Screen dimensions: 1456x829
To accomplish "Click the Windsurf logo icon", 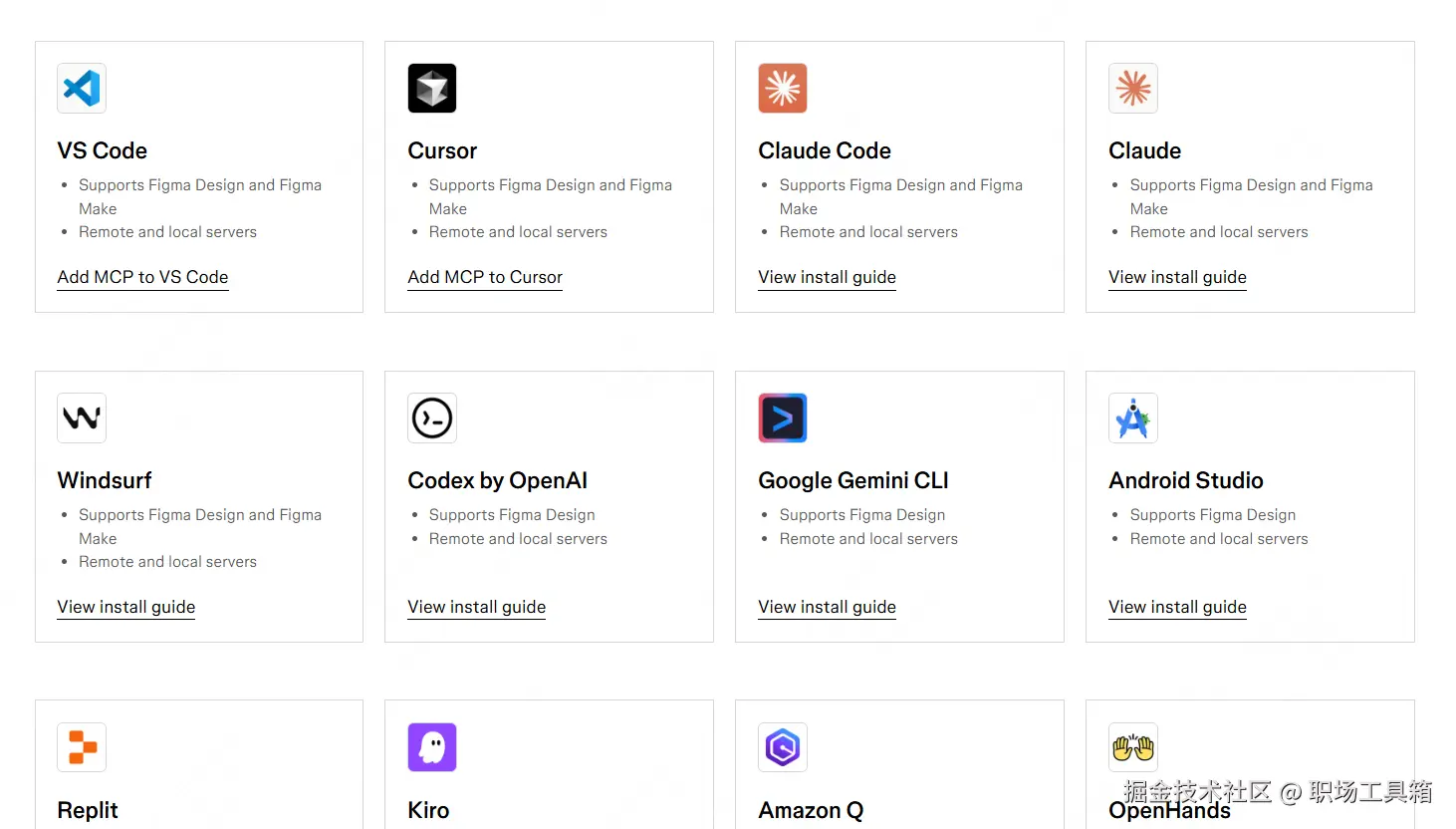I will tap(82, 418).
